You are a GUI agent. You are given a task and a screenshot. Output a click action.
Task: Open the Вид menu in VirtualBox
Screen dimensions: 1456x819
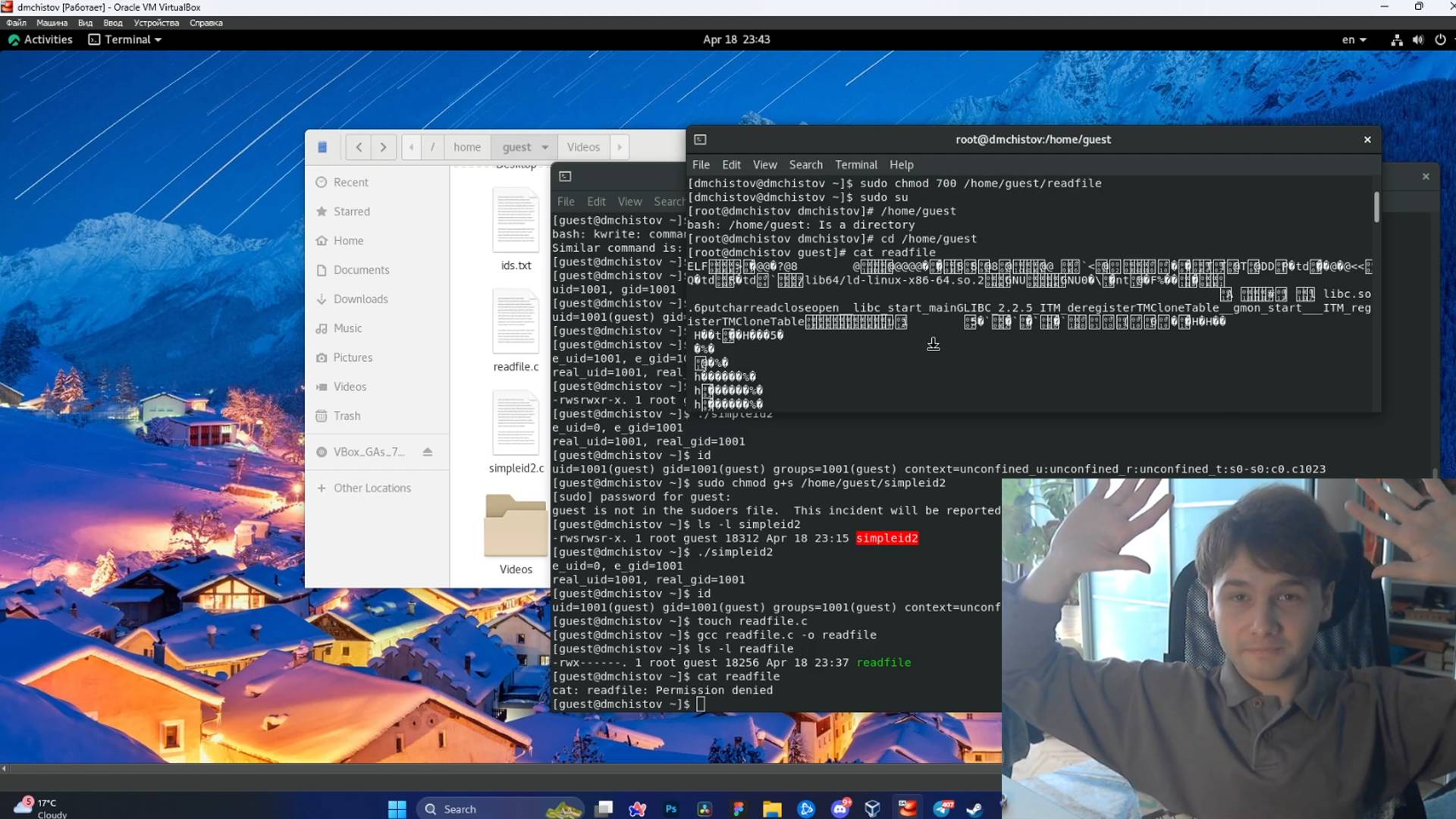85,23
